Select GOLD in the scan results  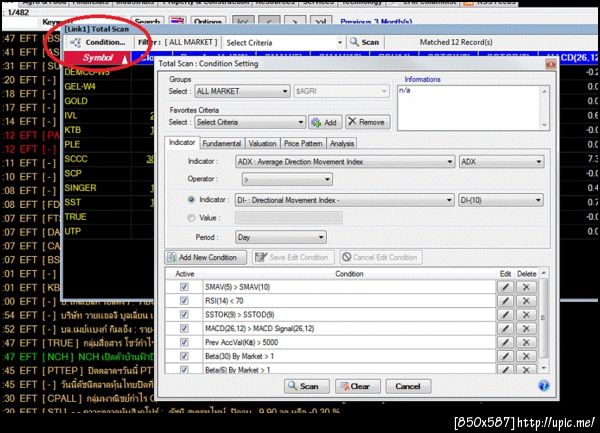pos(76,101)
